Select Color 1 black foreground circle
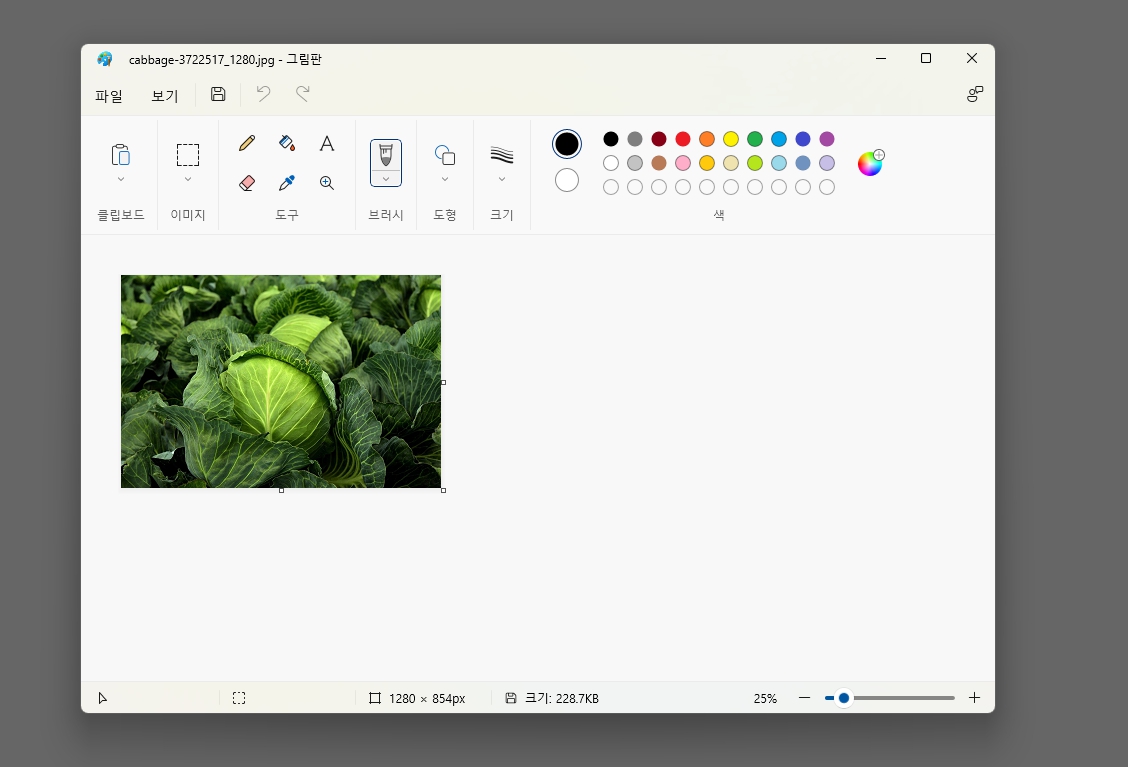The image size is (1128, 767). pyautogui.click(x=567, y=144)
